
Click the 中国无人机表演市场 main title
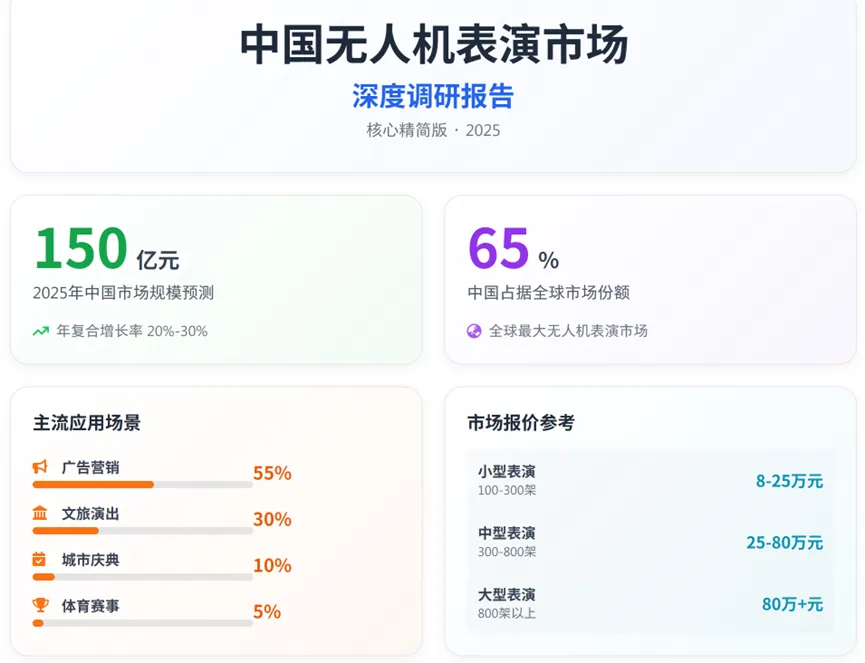pos(434,44)
